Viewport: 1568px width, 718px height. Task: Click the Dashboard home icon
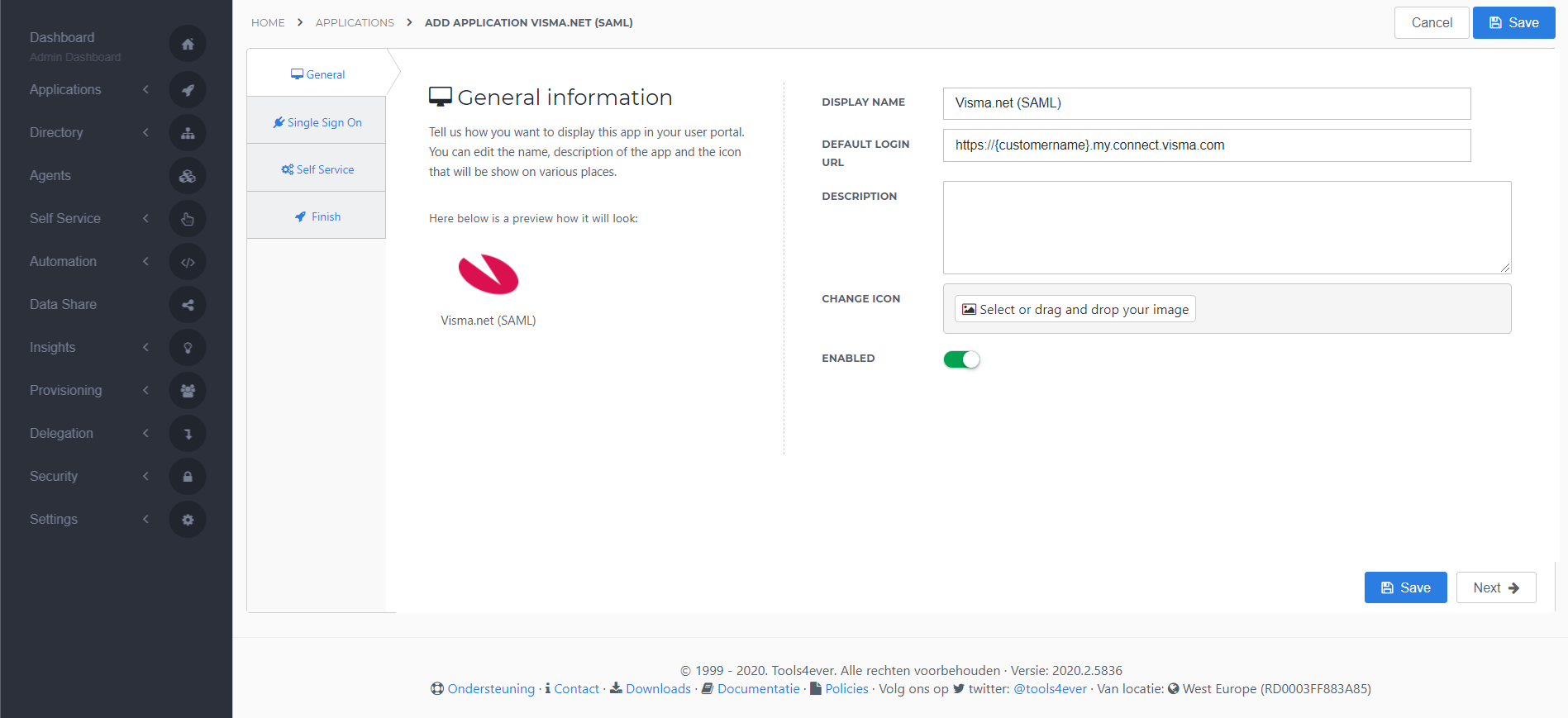pyautogui.click(x=188, y=44)
